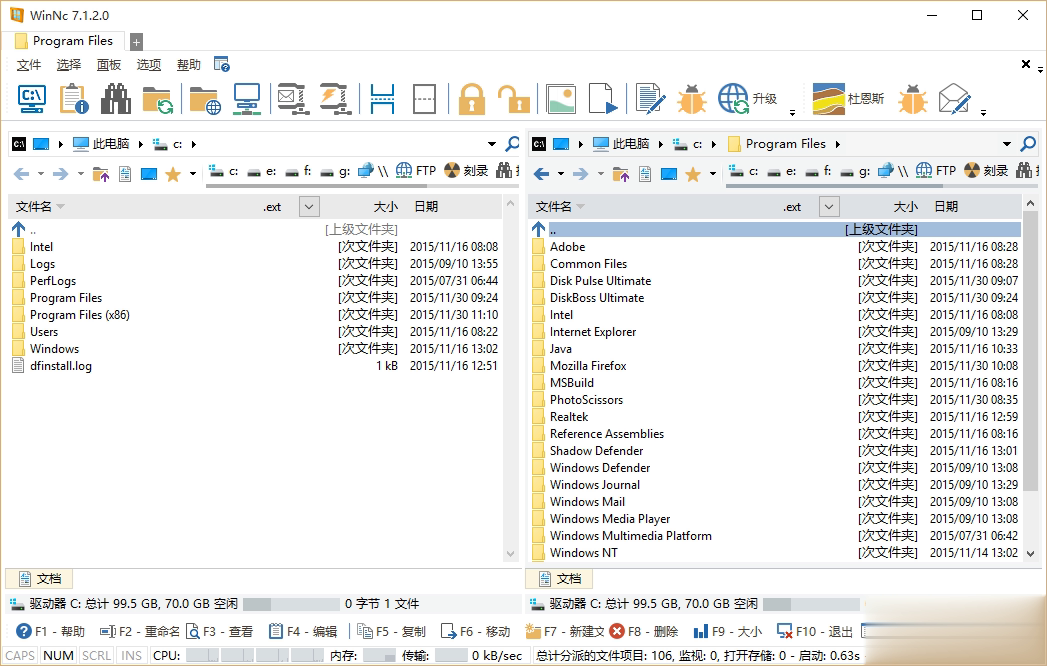Add a new tab with the plus button
The width and height of the screenshot is (1047, 666).
(x=136, y=42)
